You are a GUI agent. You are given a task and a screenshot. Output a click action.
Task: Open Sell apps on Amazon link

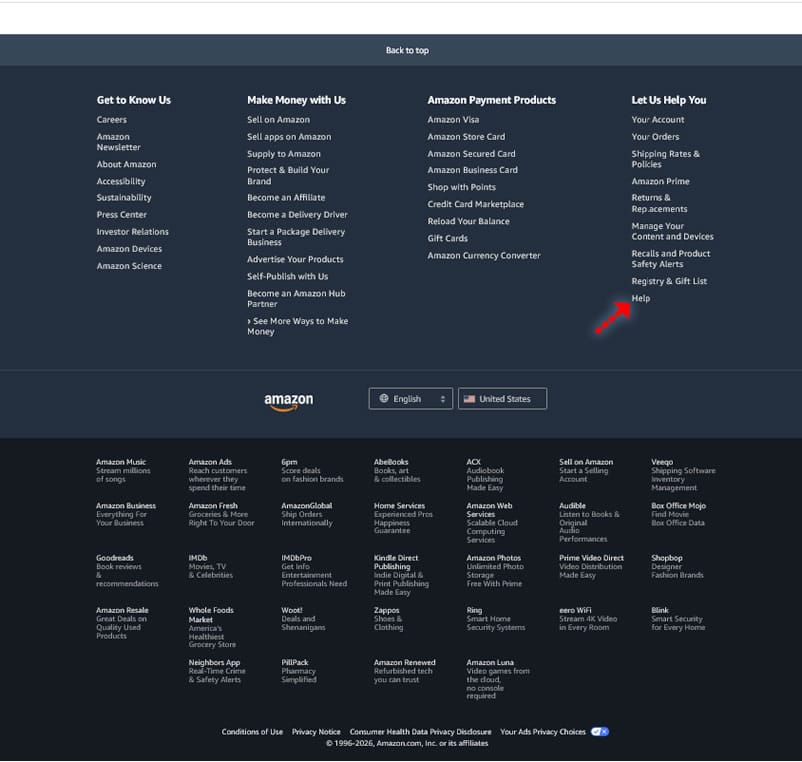tap(289, 137)
